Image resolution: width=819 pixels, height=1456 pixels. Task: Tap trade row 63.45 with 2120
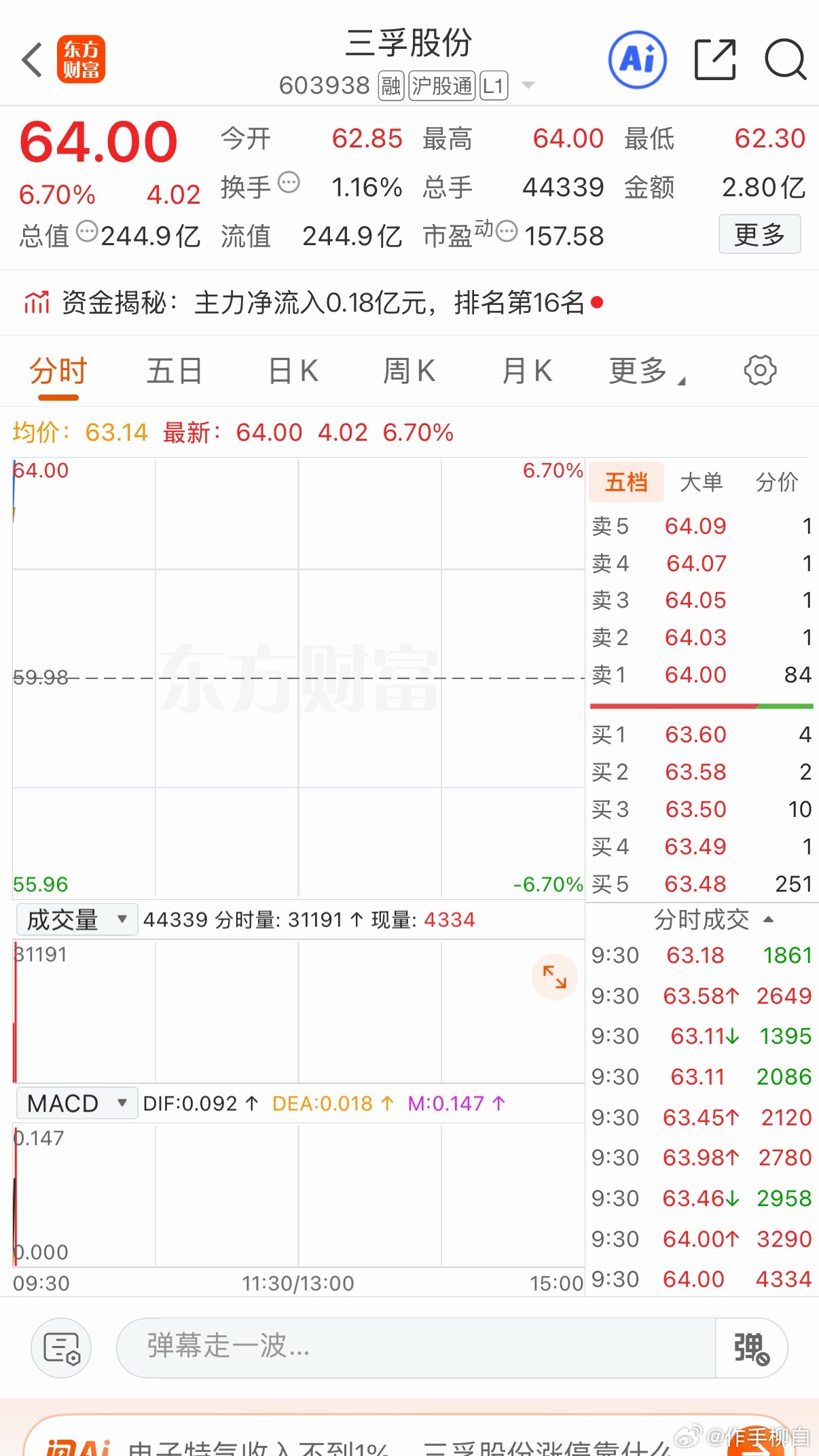pos(702,1118)
